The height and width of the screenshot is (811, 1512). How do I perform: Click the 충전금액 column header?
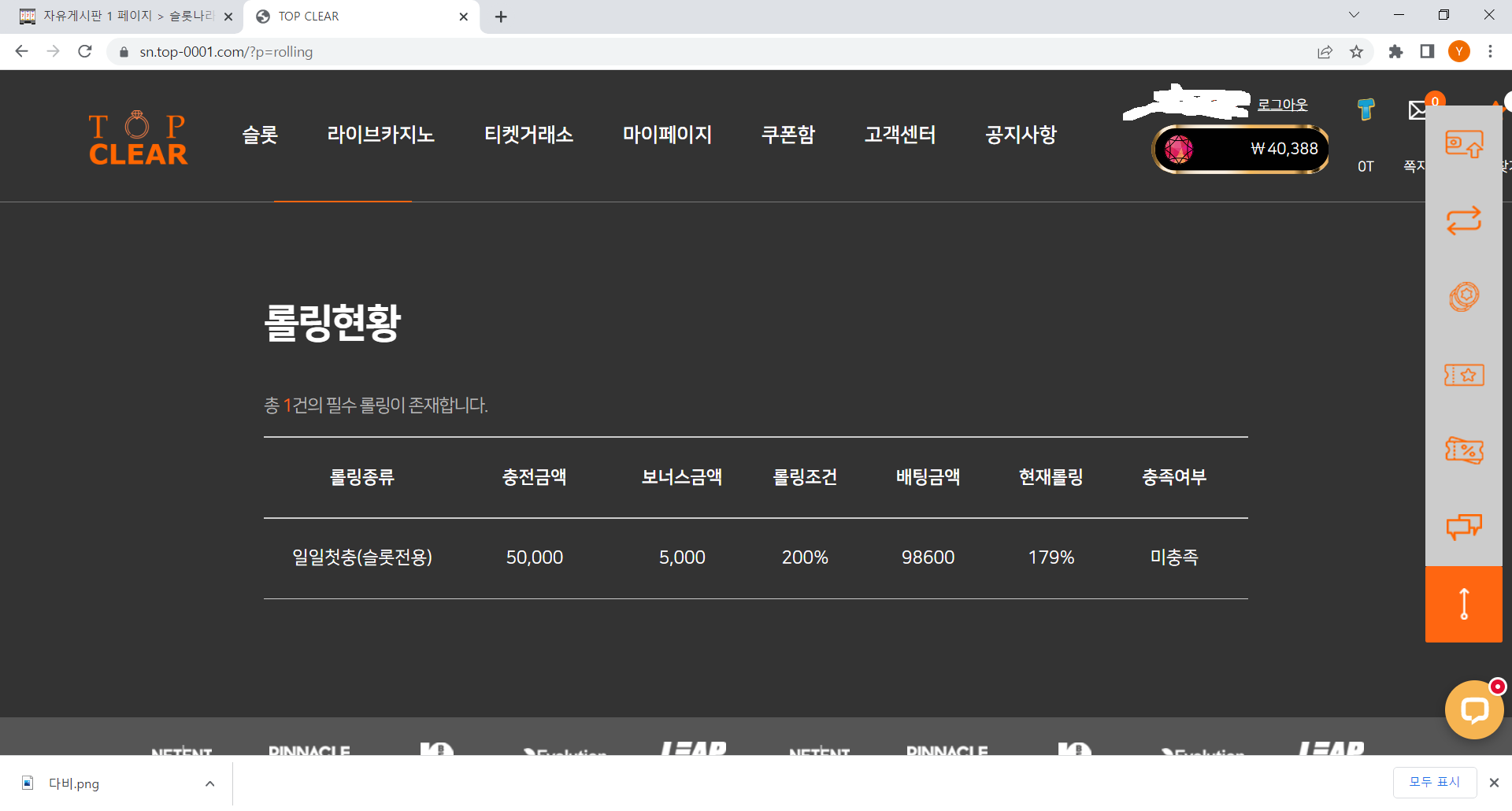click(534, 477)
